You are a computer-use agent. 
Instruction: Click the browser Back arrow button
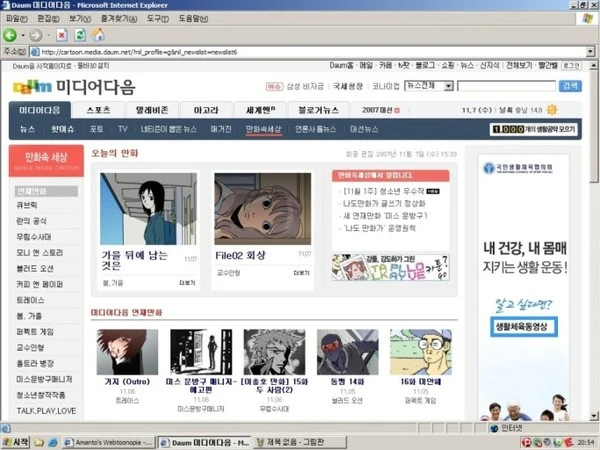point(10,35)
